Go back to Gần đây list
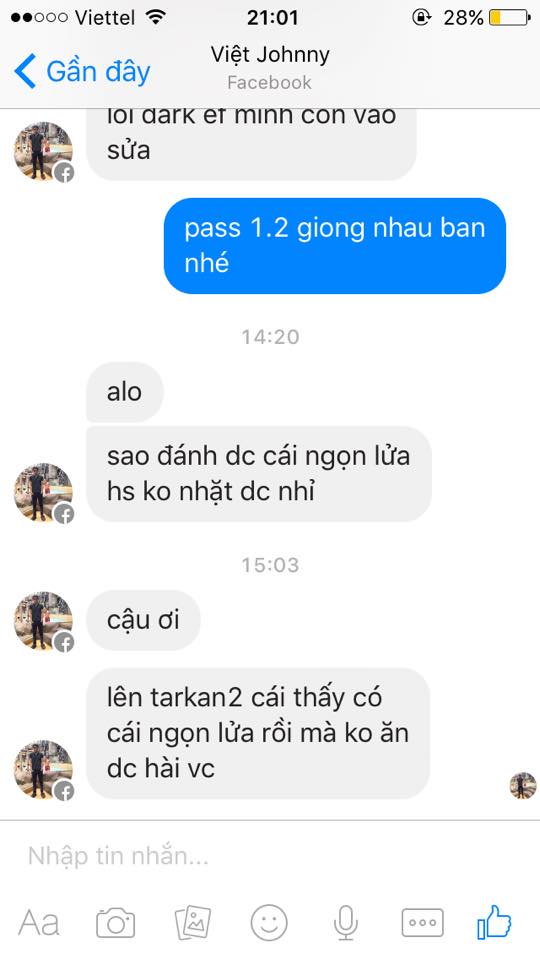Image resolution: width=540 pixels, height=960 pixels. click(83, 72)
